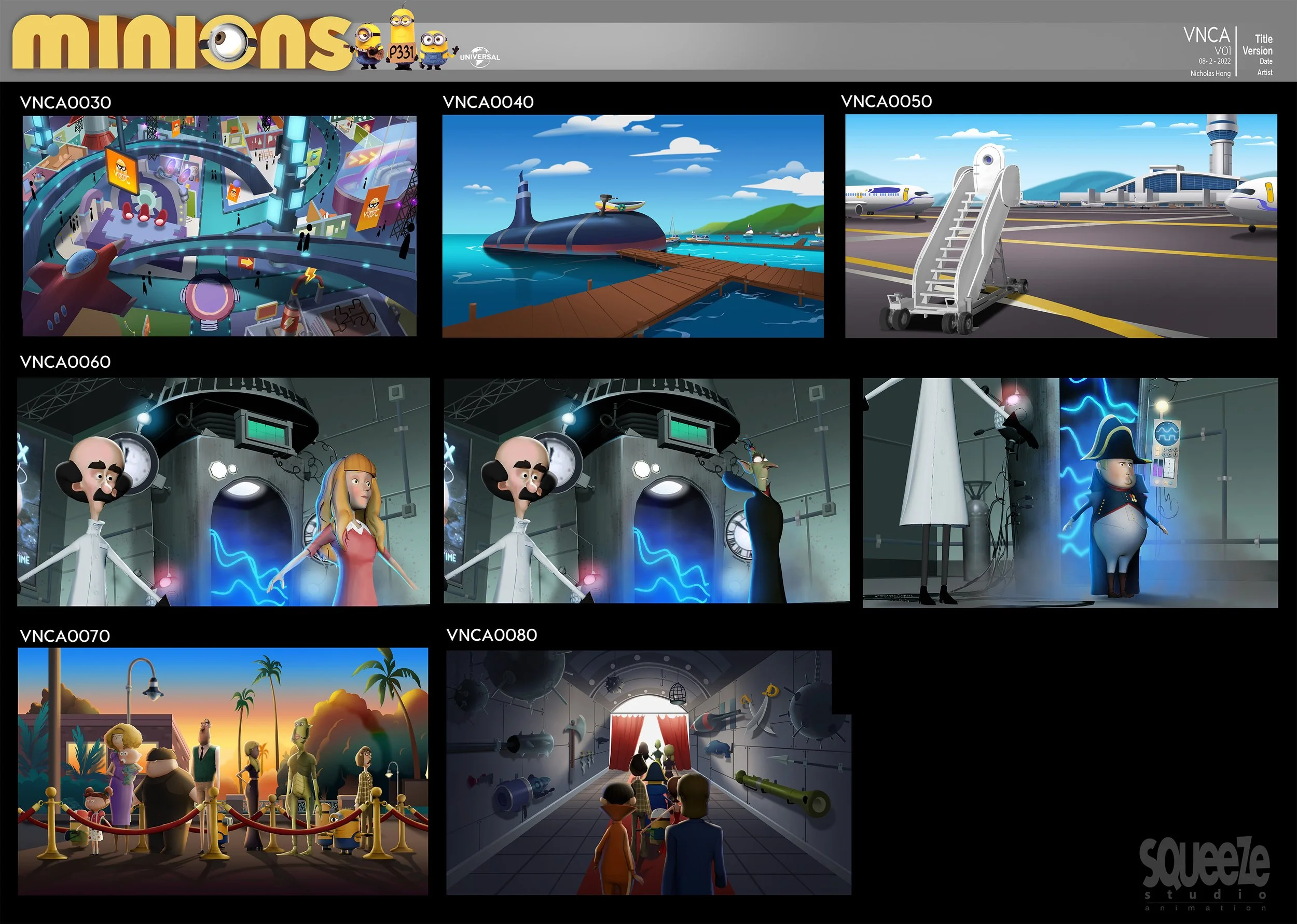Open the sunset red carpet thumbnail VNCA0070
Viewport: 1297px width, 924px height.
pyautogui.click(x=223, y=771)
